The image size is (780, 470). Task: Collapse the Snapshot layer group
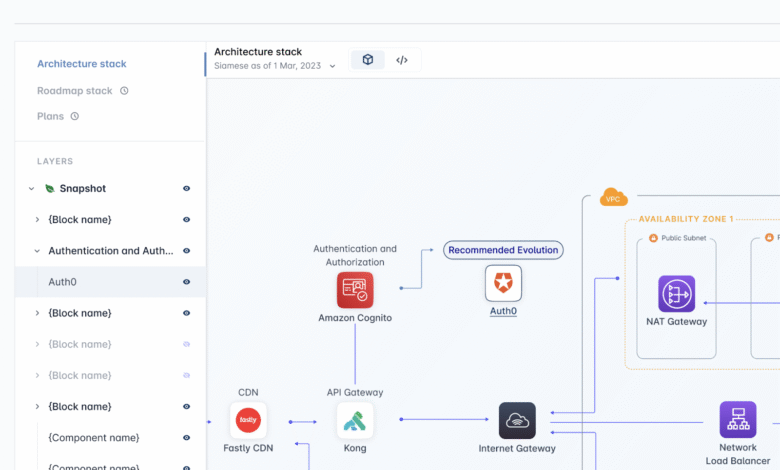click(x=31, y=188)
